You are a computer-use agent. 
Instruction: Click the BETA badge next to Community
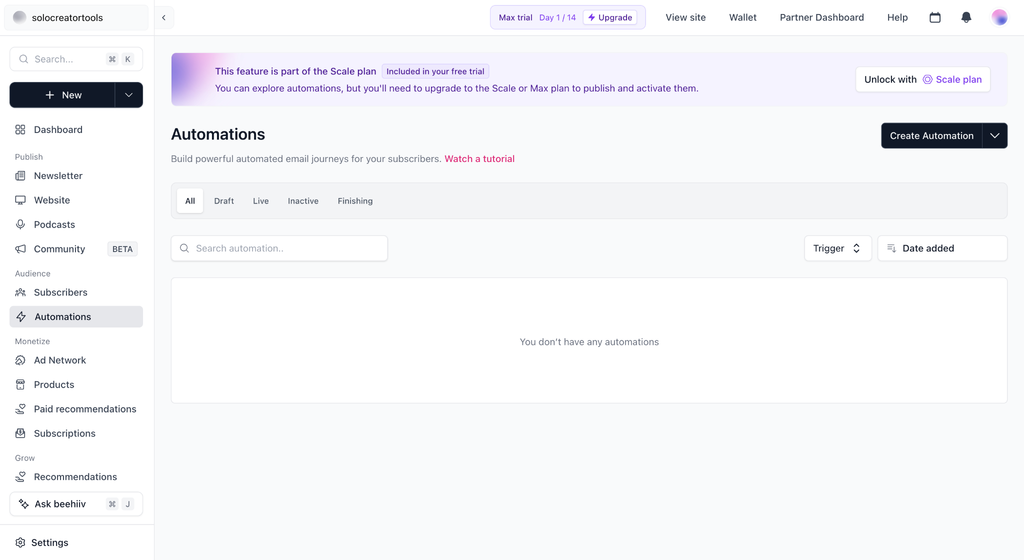click(x=122, y=249)
